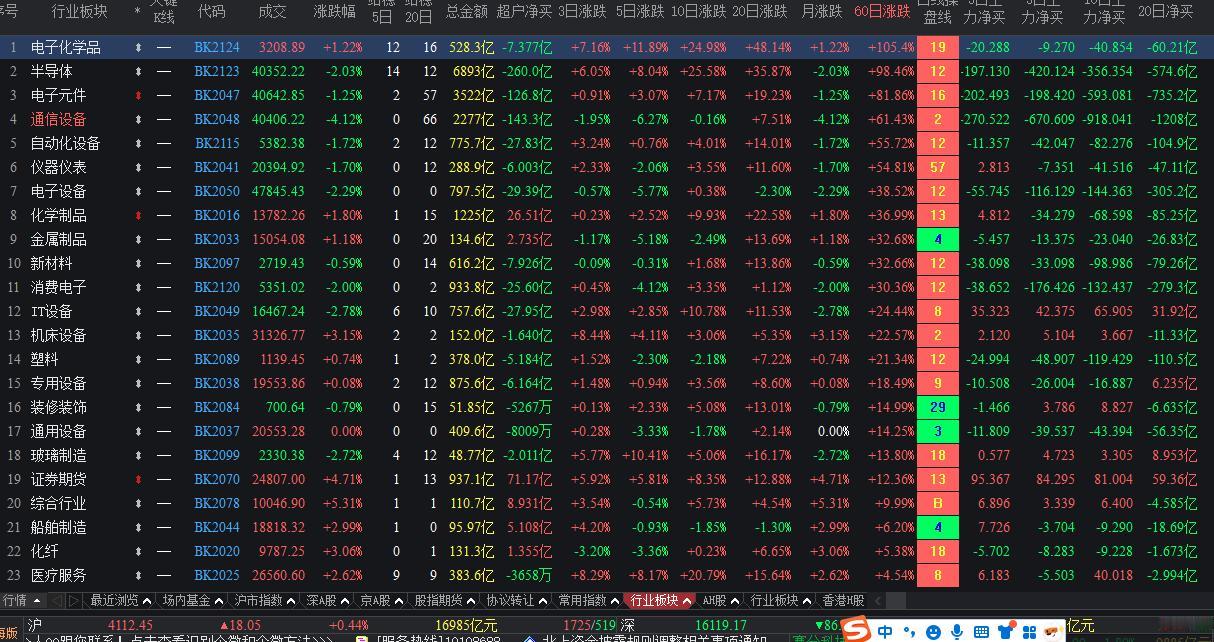
Task: Select the 通信设备 sector row name
Action: pos(58,119)
